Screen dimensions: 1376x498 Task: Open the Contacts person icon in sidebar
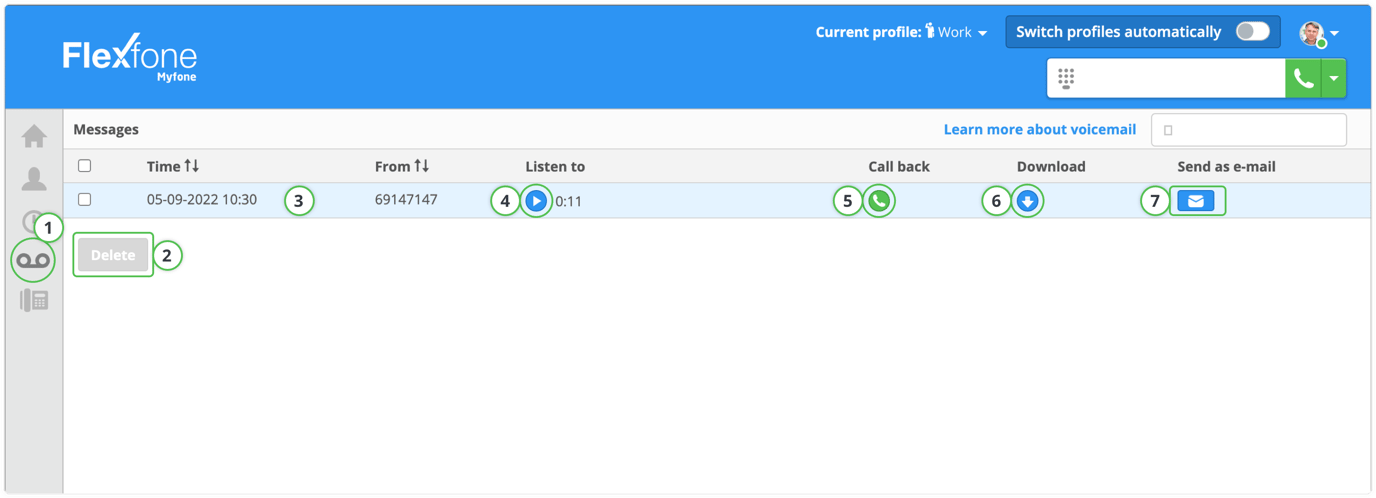34,179
